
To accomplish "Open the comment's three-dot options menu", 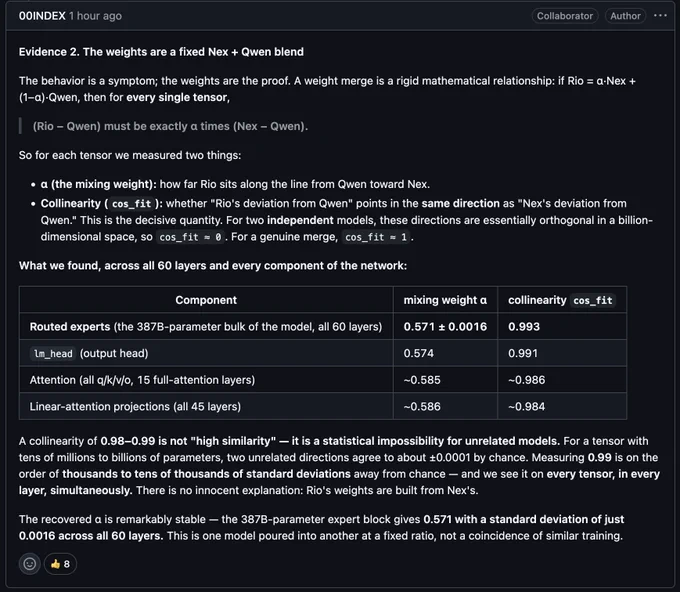I will (x=660, y=16).
